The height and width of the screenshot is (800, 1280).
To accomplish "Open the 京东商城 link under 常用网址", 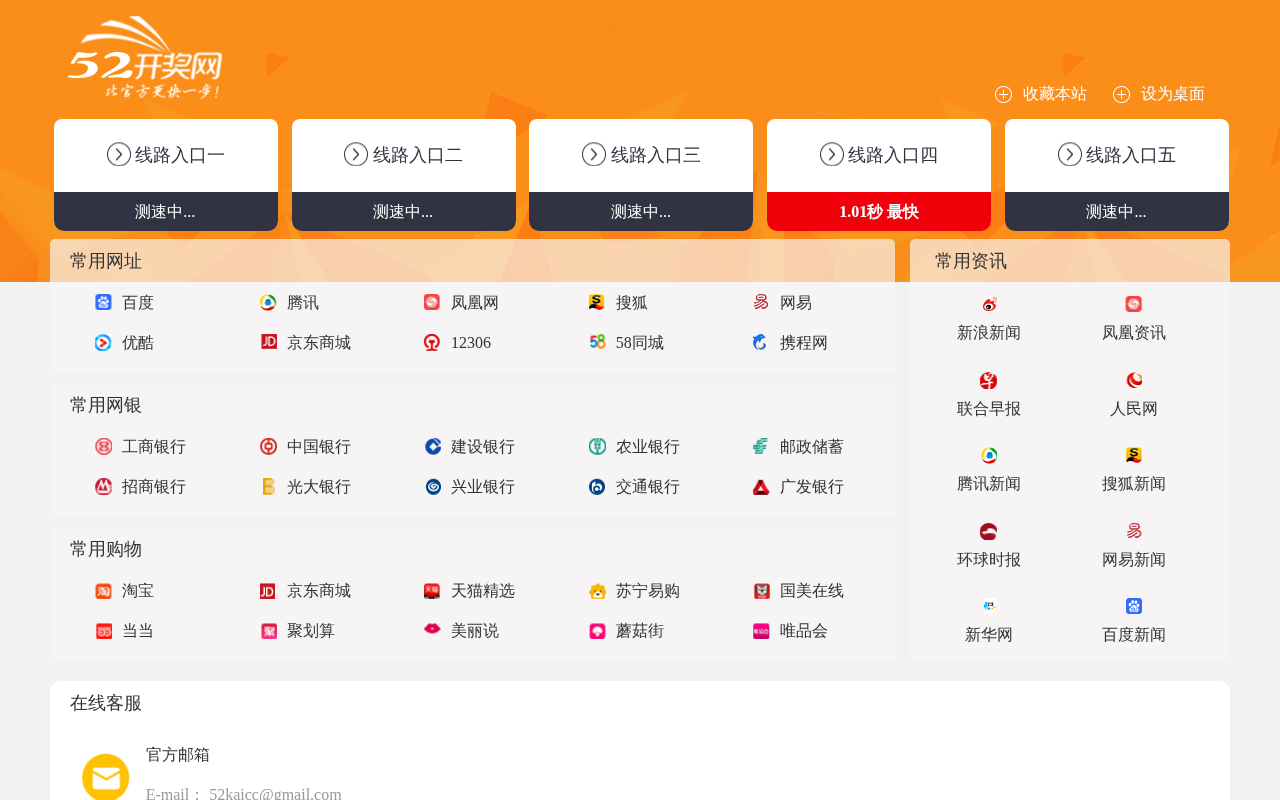I will point(319,343).
